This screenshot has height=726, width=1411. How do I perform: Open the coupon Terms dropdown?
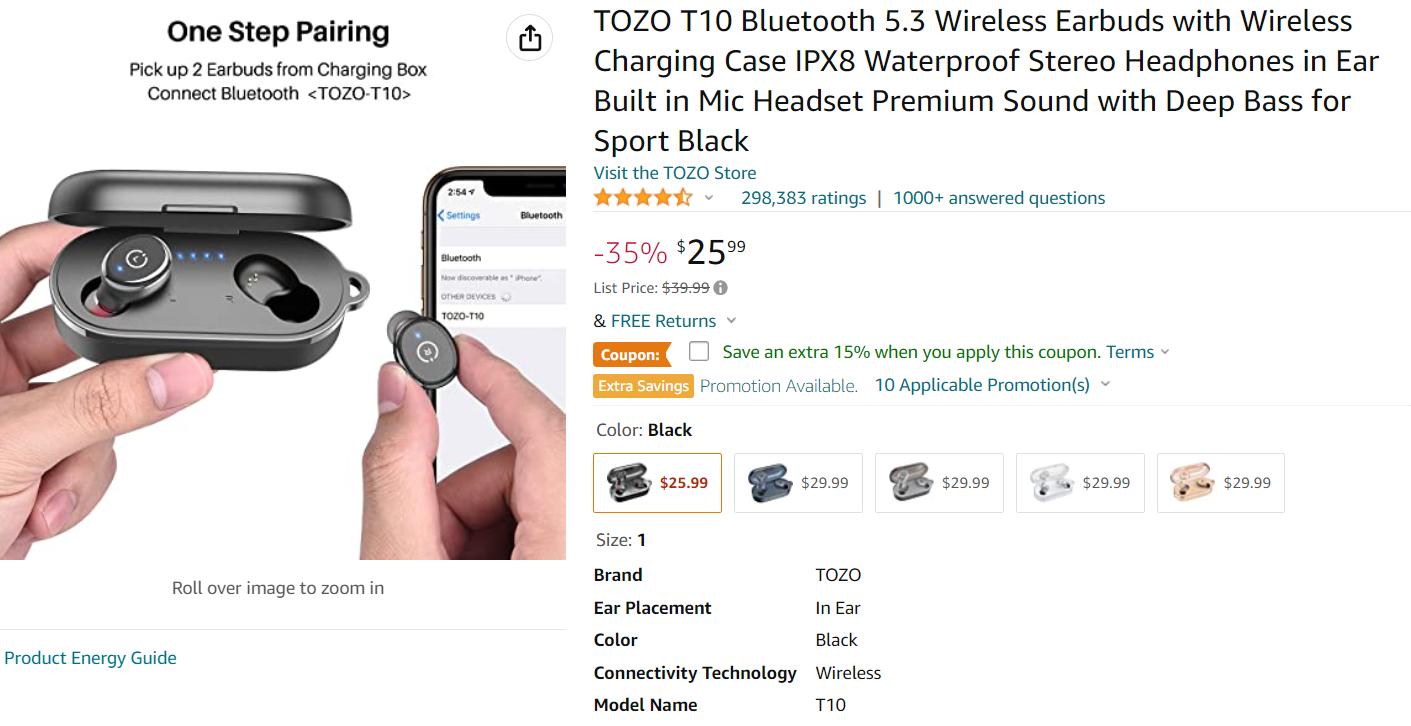[x=1137, y=352]
